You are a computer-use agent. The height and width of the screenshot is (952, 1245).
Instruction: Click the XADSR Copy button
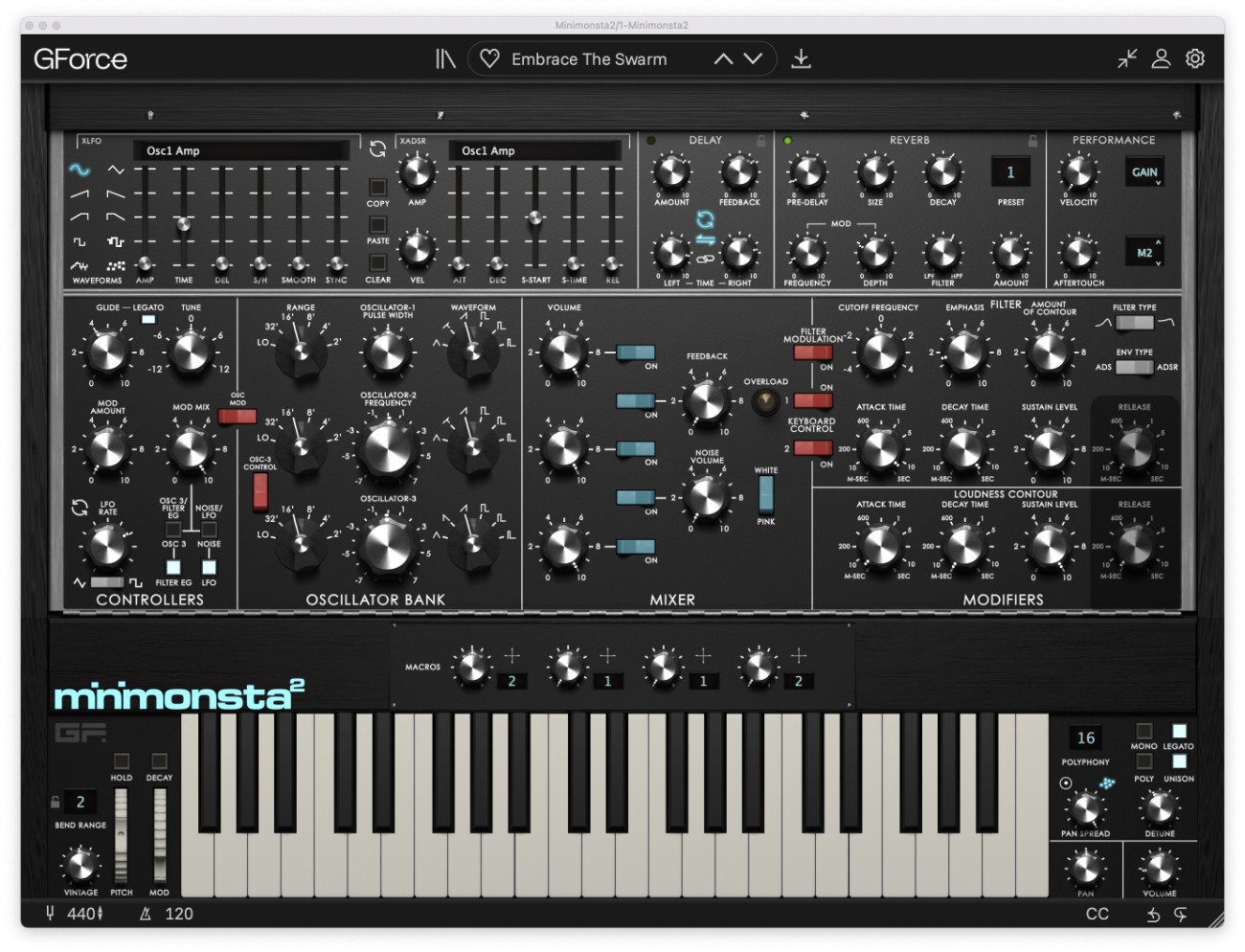tap(378, 187)
